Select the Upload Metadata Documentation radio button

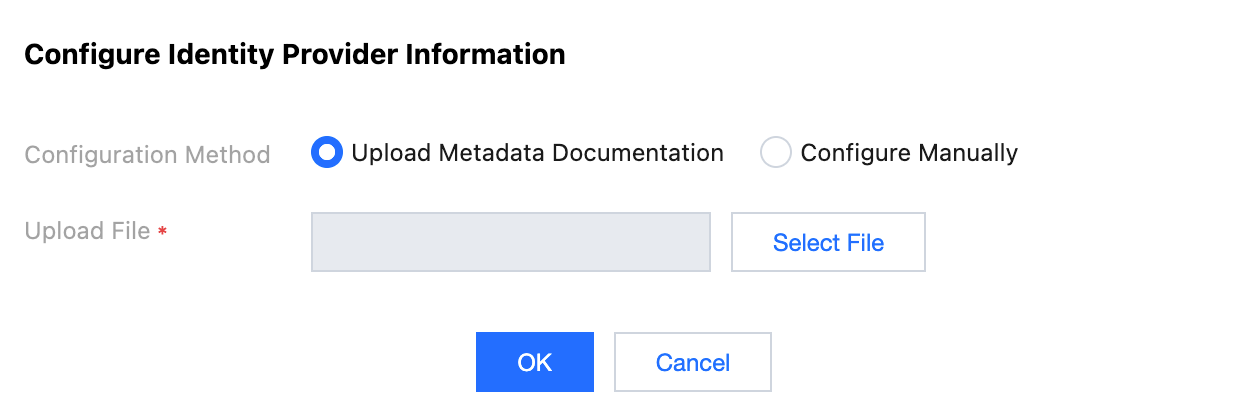click(327, 153)
